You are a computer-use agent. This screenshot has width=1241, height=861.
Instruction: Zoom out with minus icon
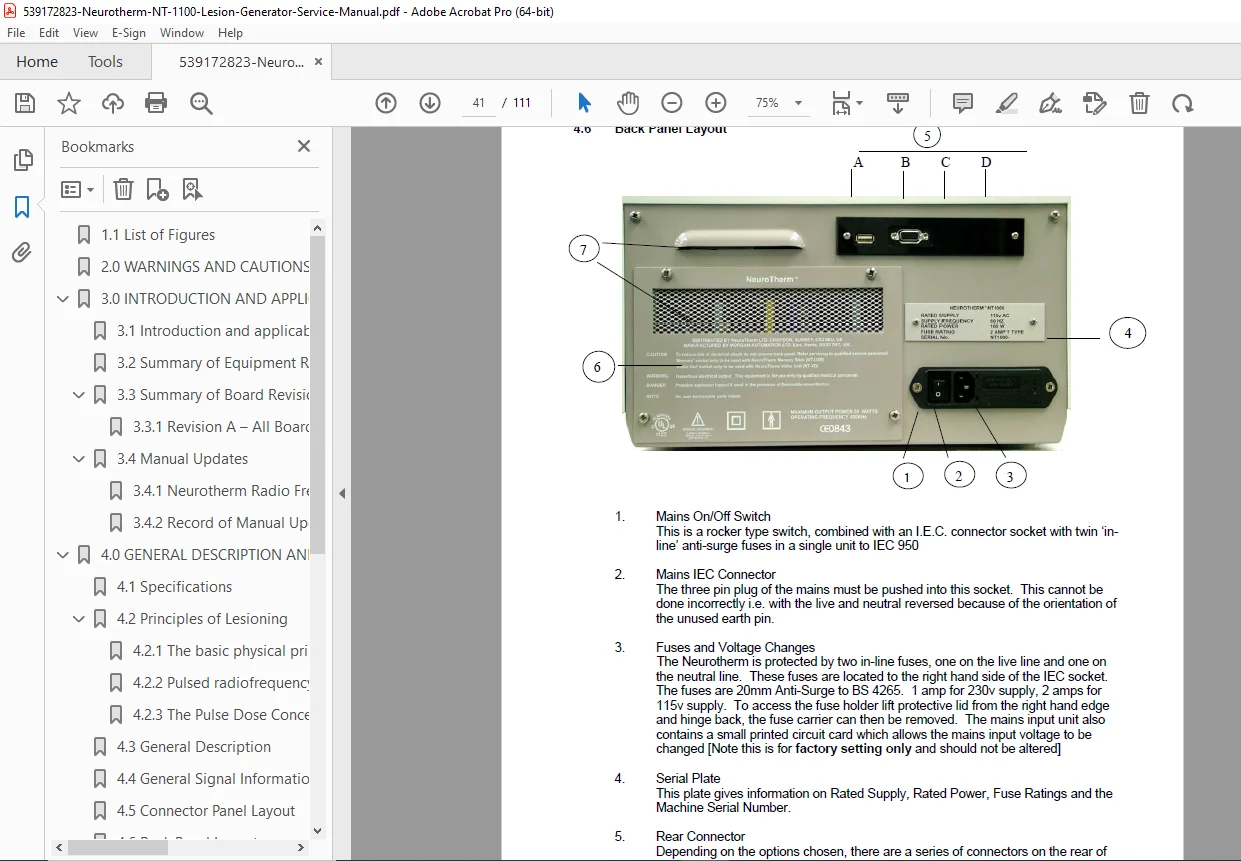coord(672,103)
